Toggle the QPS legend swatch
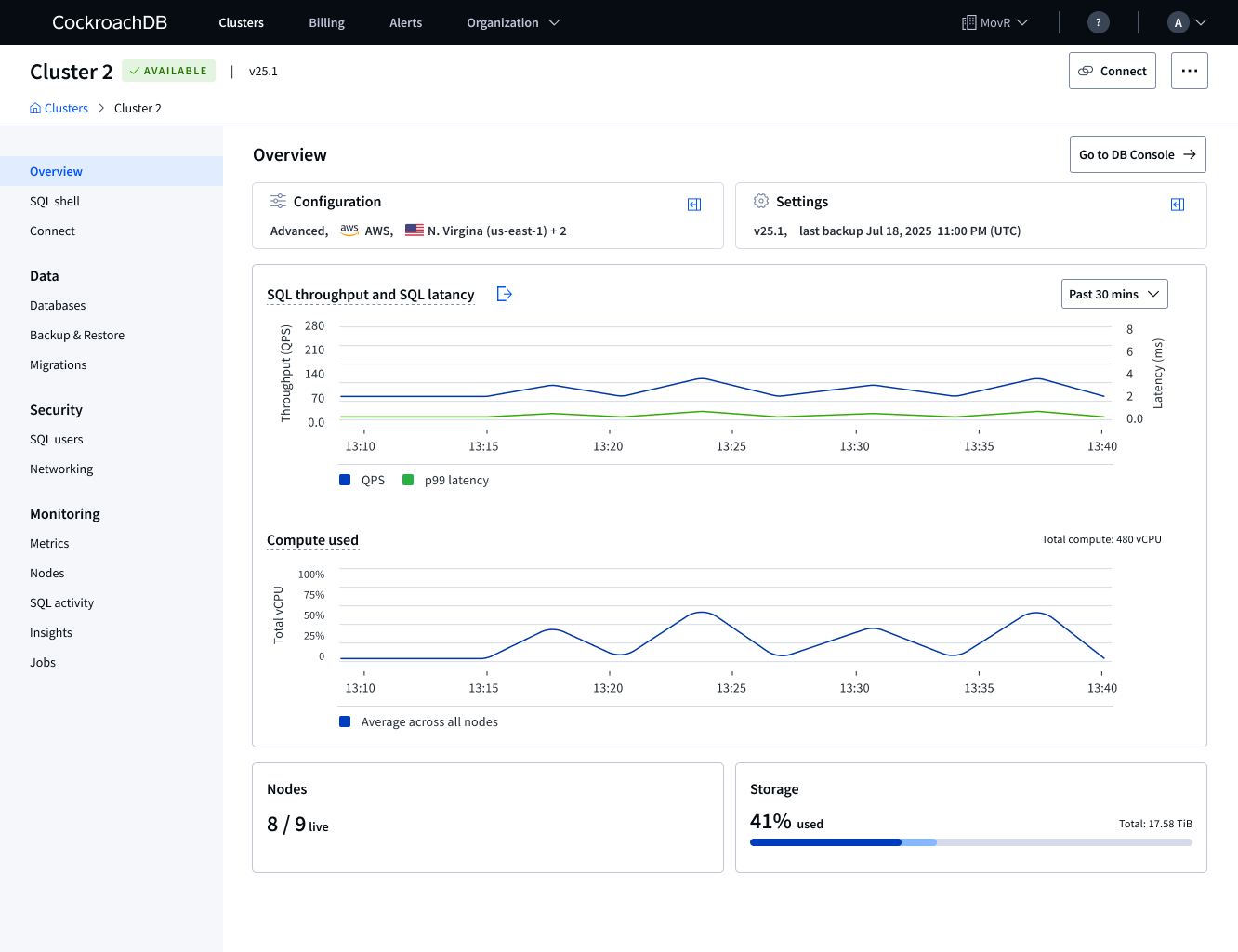 click(345, 480)
